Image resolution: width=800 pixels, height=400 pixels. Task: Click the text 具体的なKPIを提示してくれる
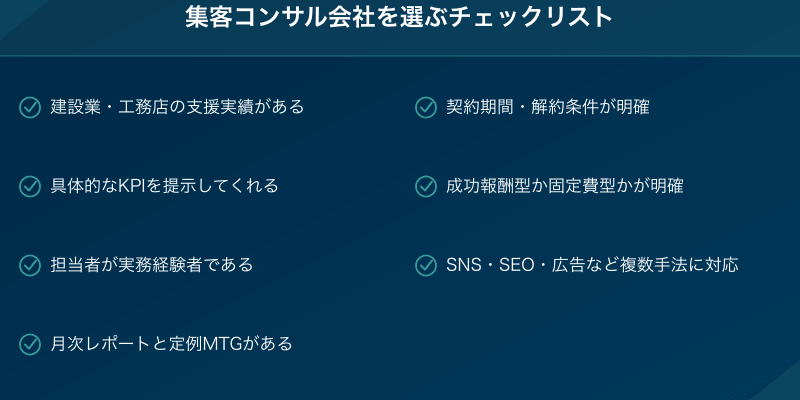164,186
